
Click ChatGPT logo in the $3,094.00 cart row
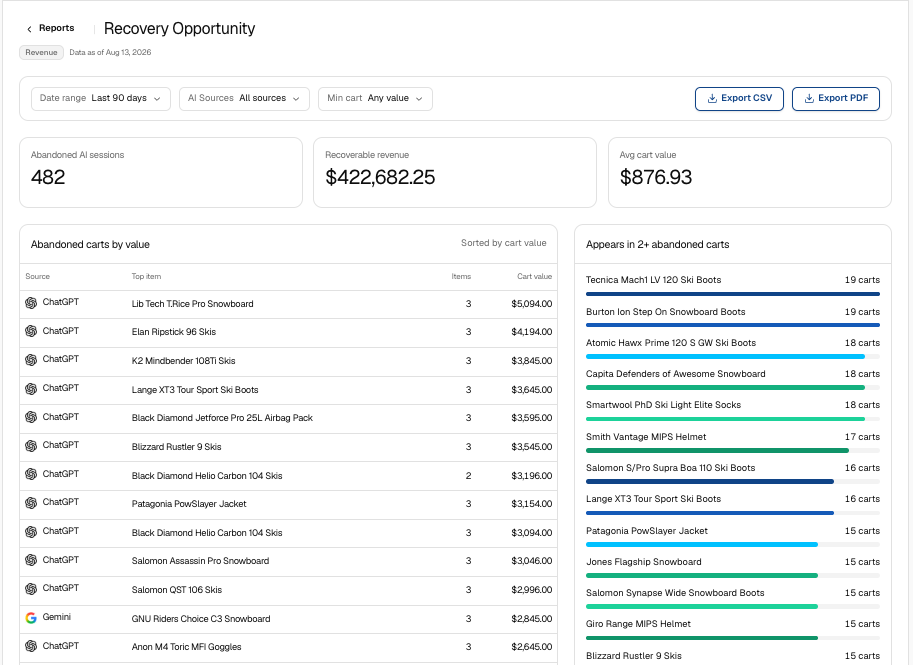pyautogui.click(x=31, y=532)
